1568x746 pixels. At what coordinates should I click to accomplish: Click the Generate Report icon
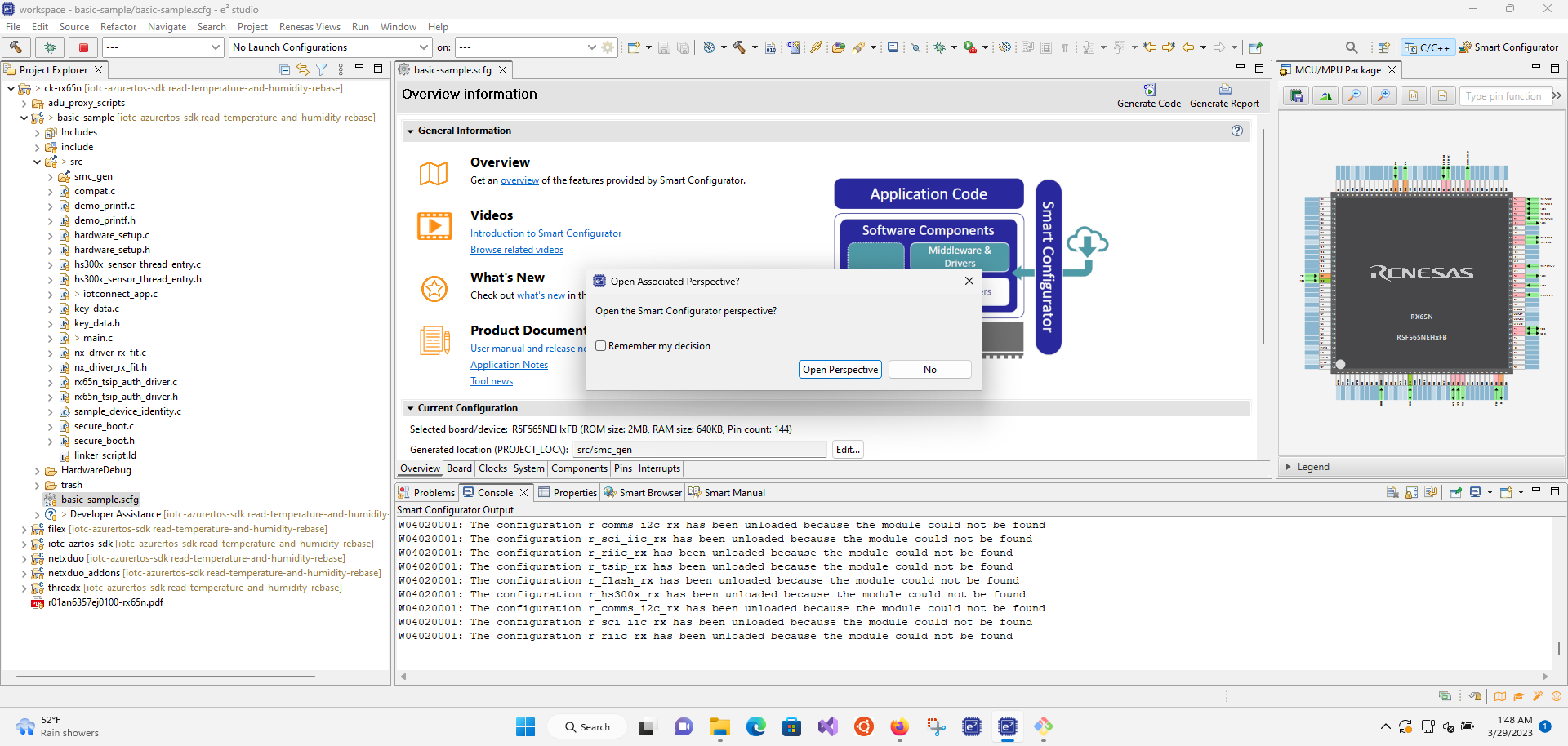[x=1224, y=90]
